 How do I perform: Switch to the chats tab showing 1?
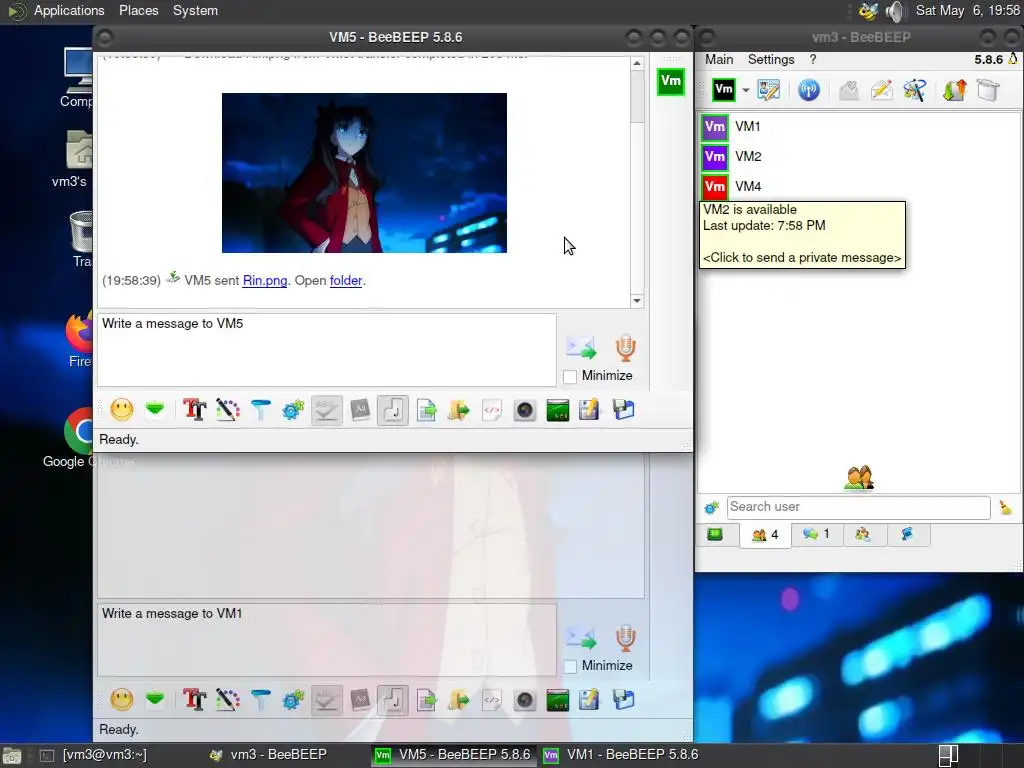tap(816, 534)
